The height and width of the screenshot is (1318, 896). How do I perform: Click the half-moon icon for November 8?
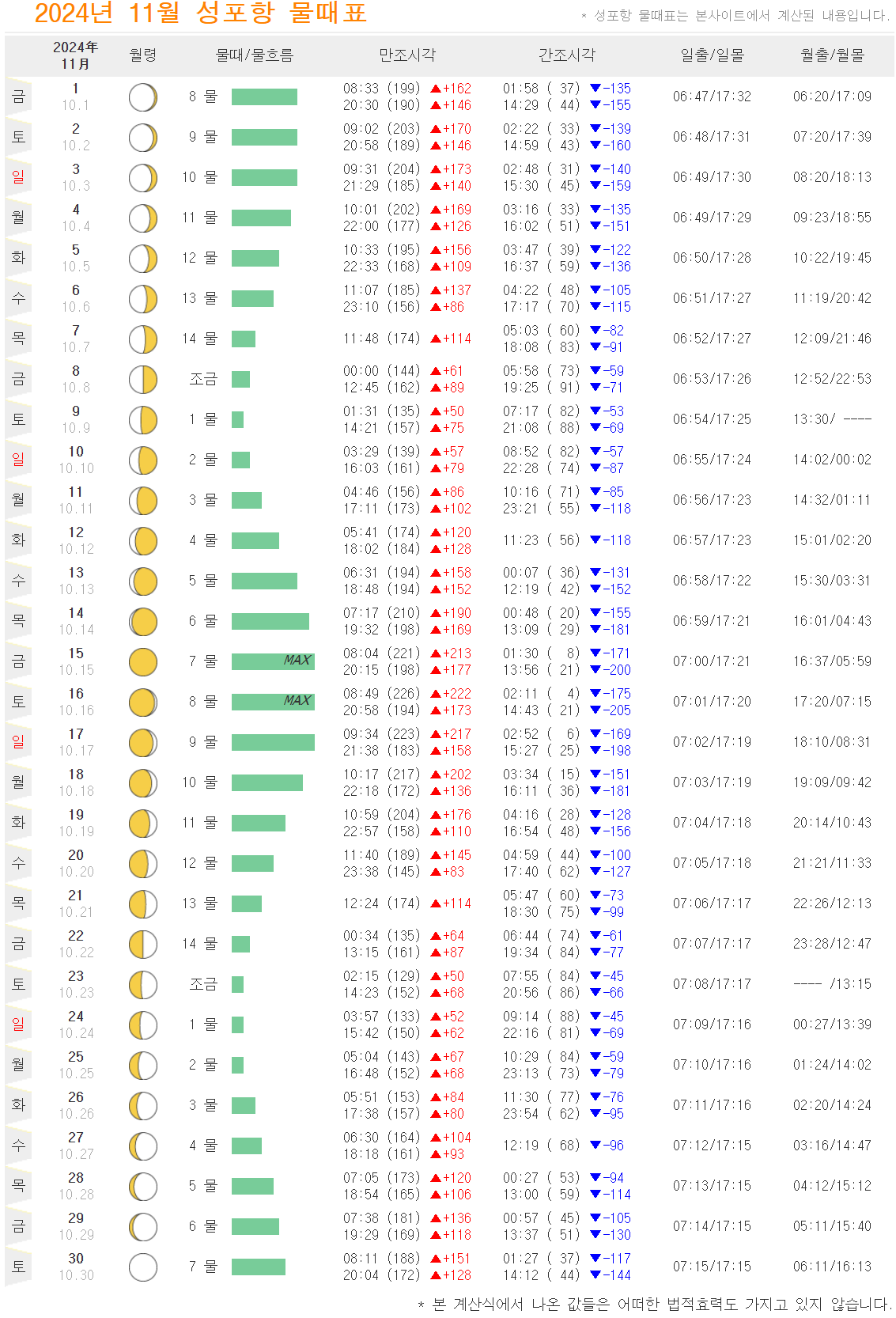click(143, 380)
